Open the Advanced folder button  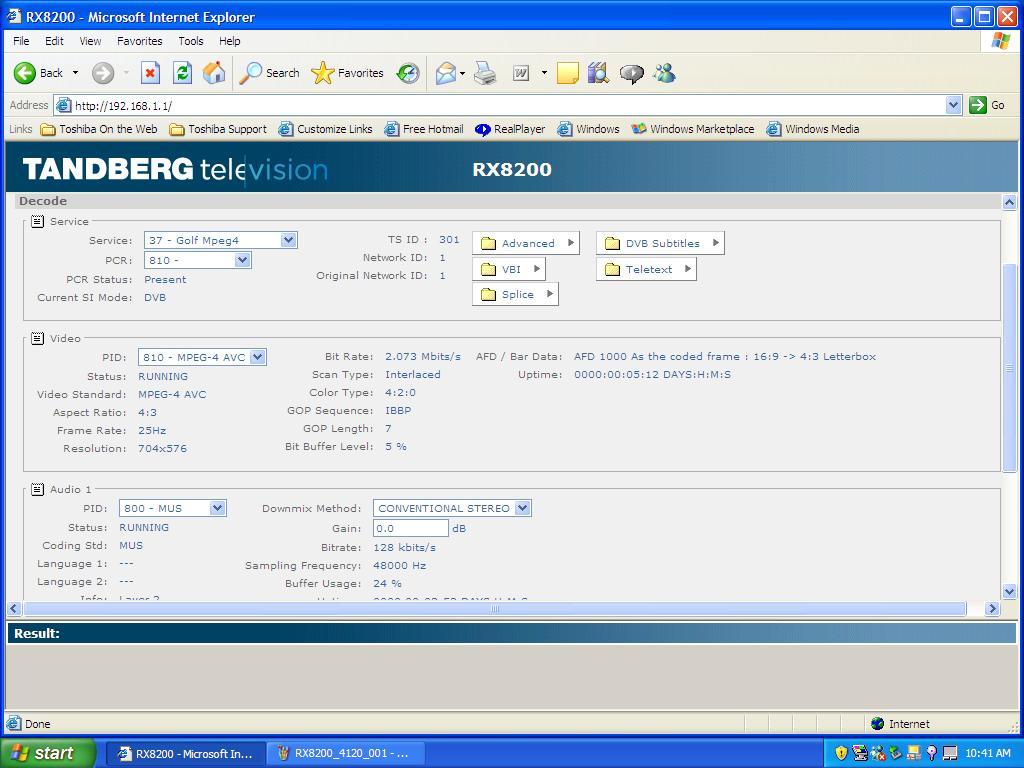coord(526,243)
